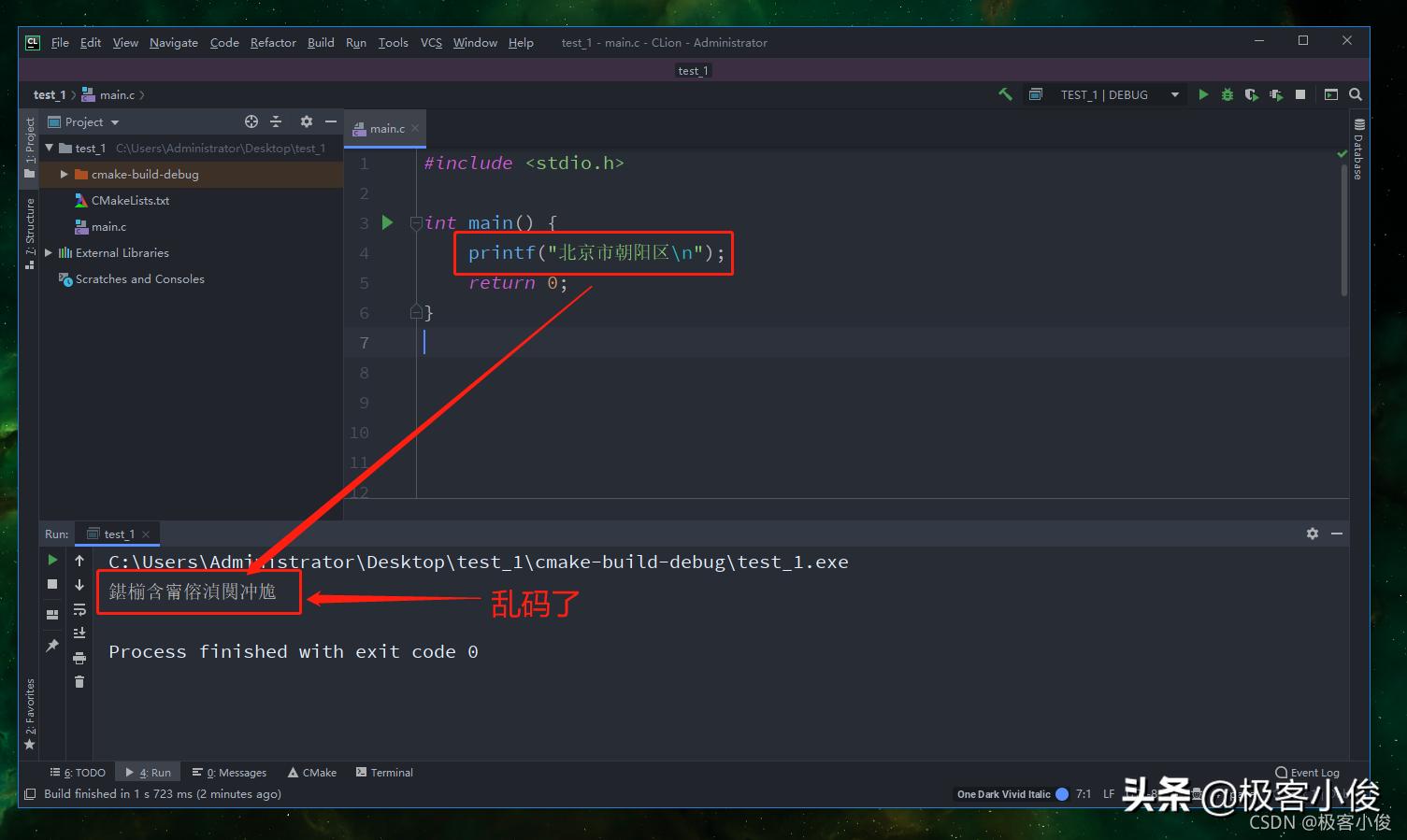Click the locate-in-project crosshair icon

[251, 121]
